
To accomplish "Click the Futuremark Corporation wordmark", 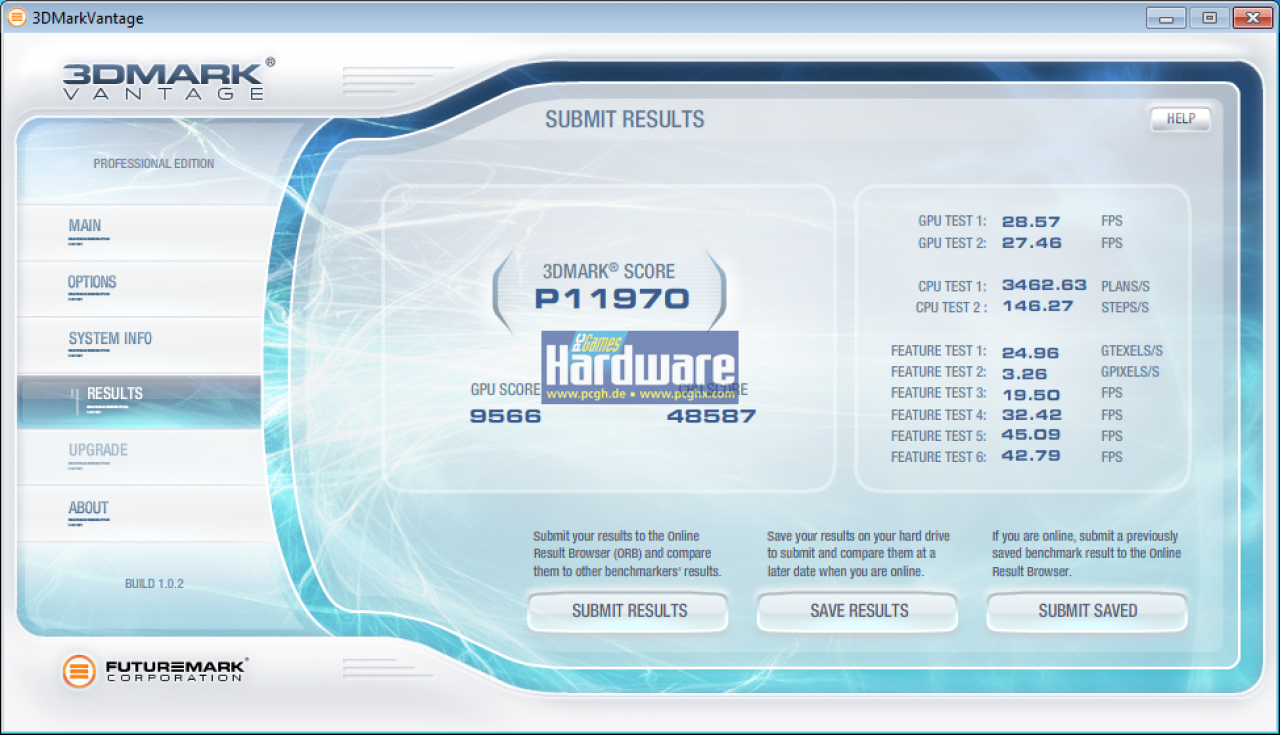I will point(177,670).
